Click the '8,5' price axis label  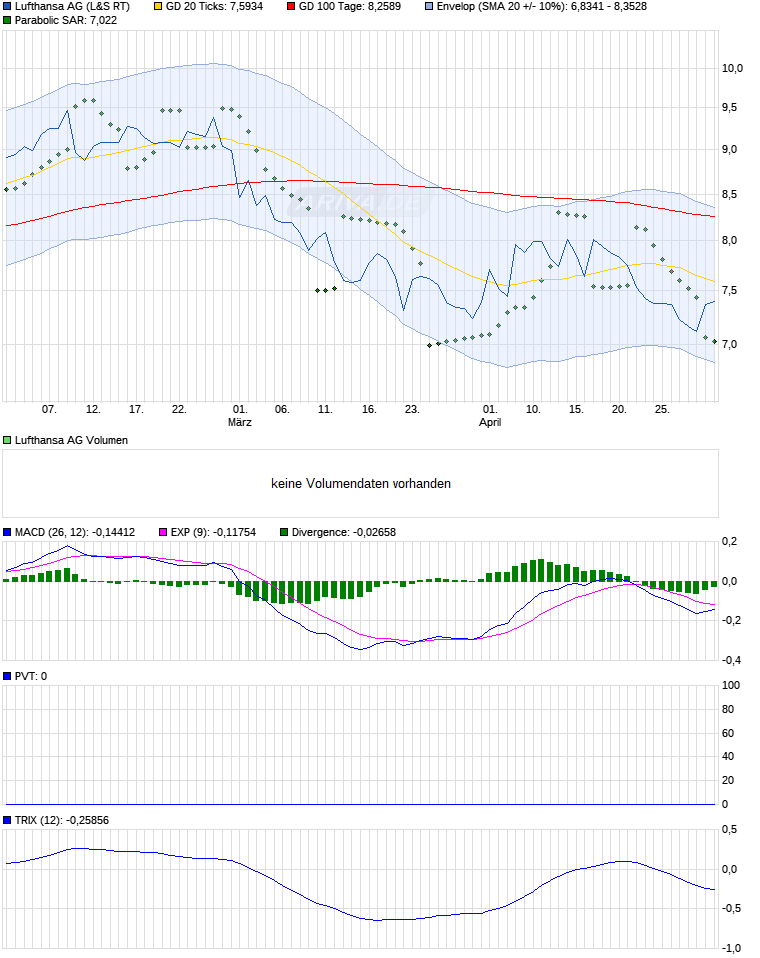729,195
